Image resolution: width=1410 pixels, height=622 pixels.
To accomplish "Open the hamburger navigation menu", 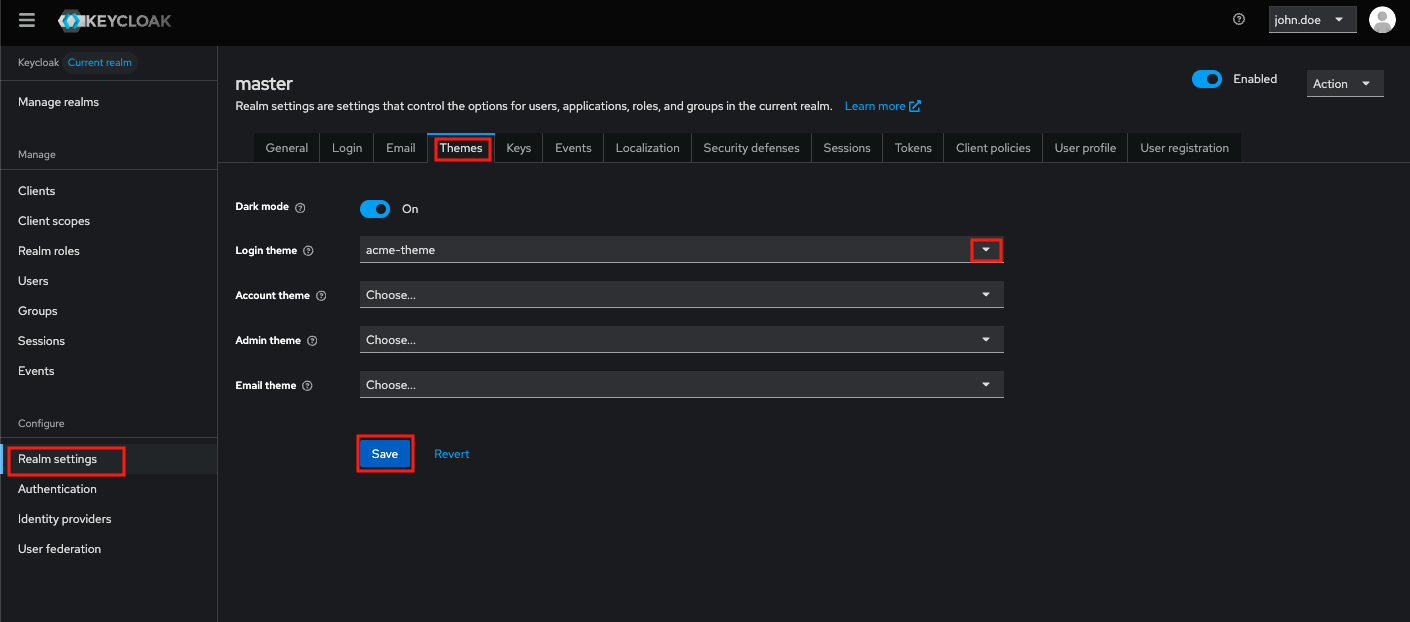I will [26, 19].
